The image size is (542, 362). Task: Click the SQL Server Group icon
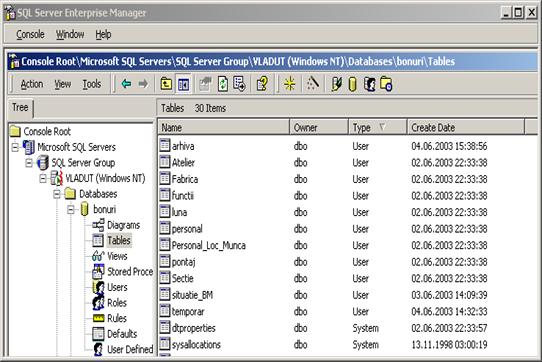coord(43,163)
